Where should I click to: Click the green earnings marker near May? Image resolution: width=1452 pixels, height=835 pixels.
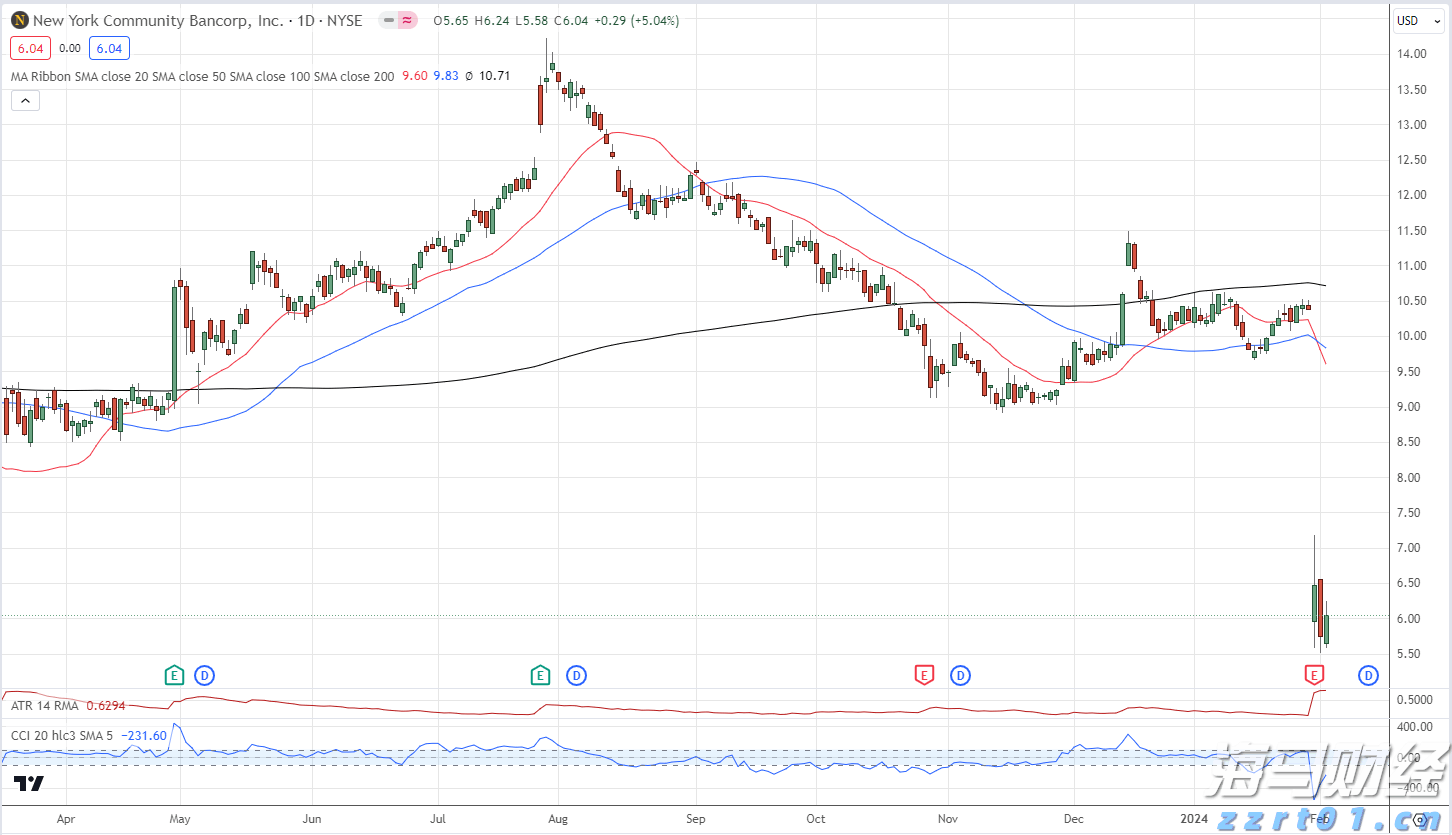[174, 675]
